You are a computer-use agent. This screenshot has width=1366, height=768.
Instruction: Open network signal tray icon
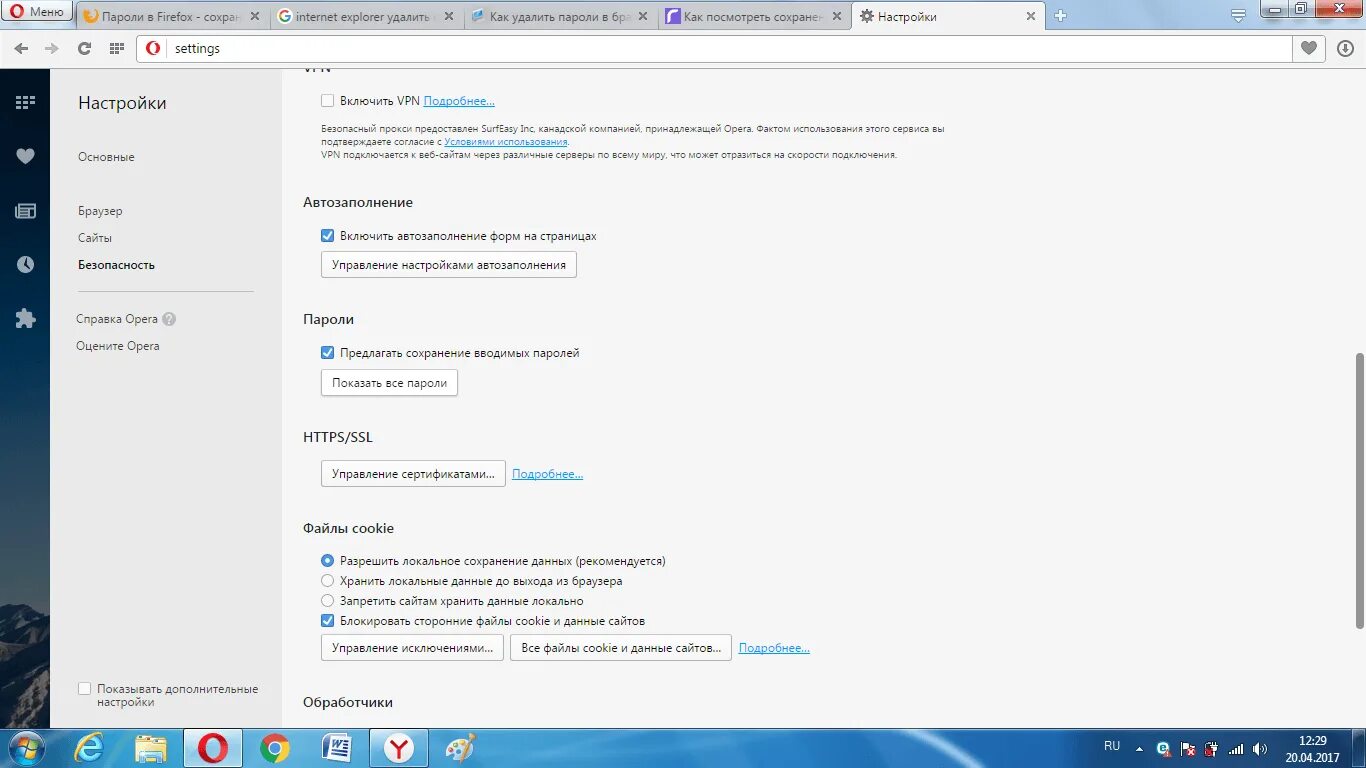(x=1237, y=748)
